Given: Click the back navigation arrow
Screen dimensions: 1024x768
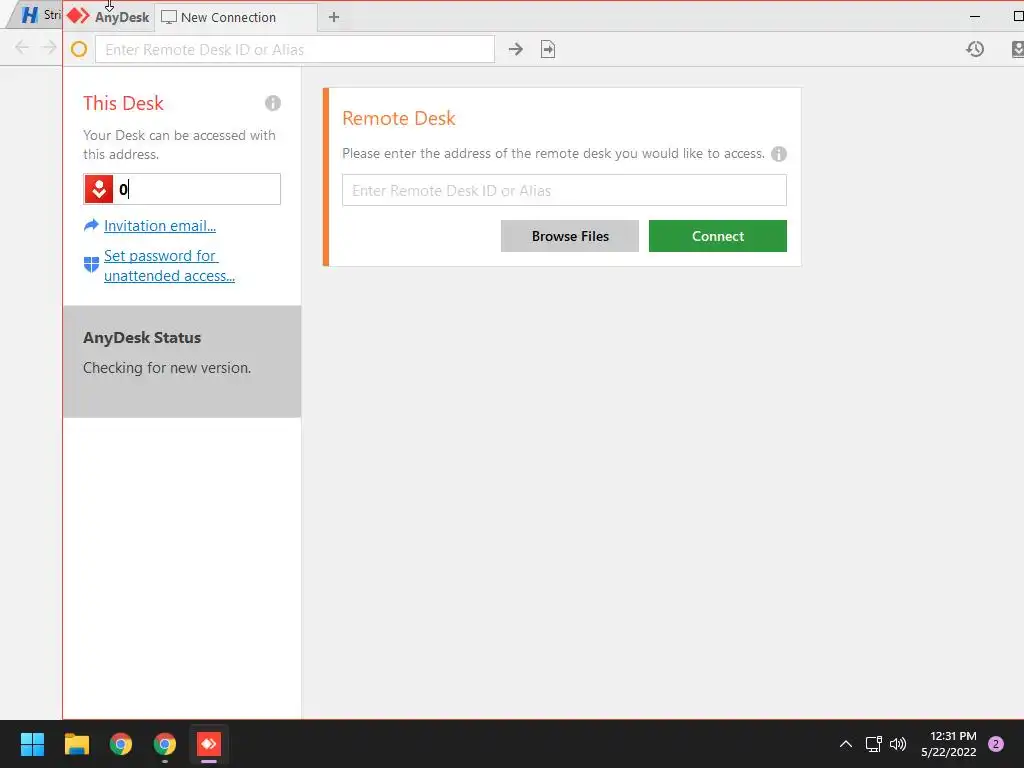Looking at the screenshot, I should [x=22, y=47].
